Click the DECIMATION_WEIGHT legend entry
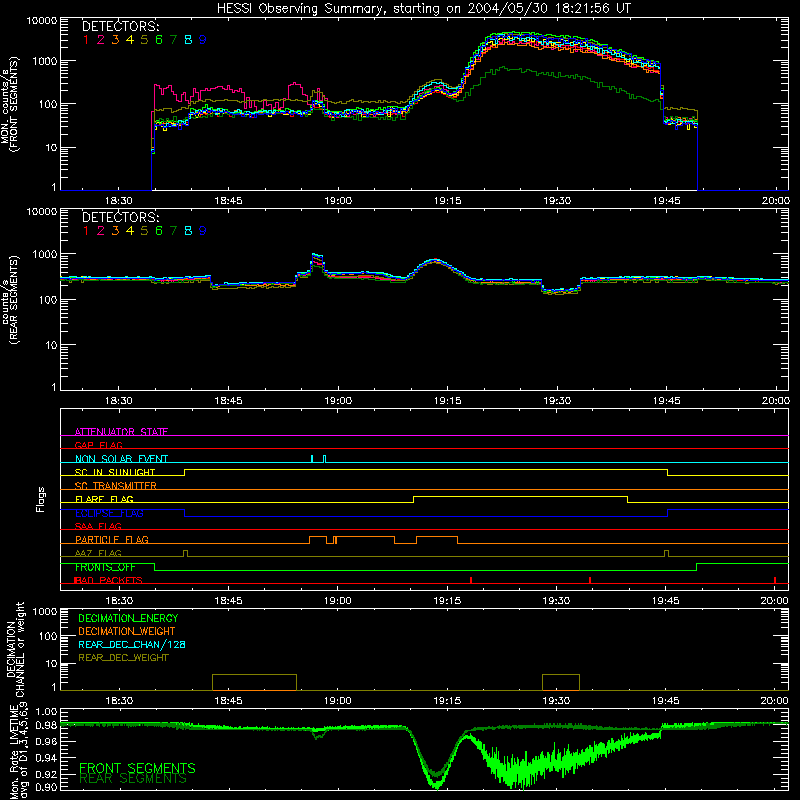The height and width of the screenshot is (800, 800). 127,631
